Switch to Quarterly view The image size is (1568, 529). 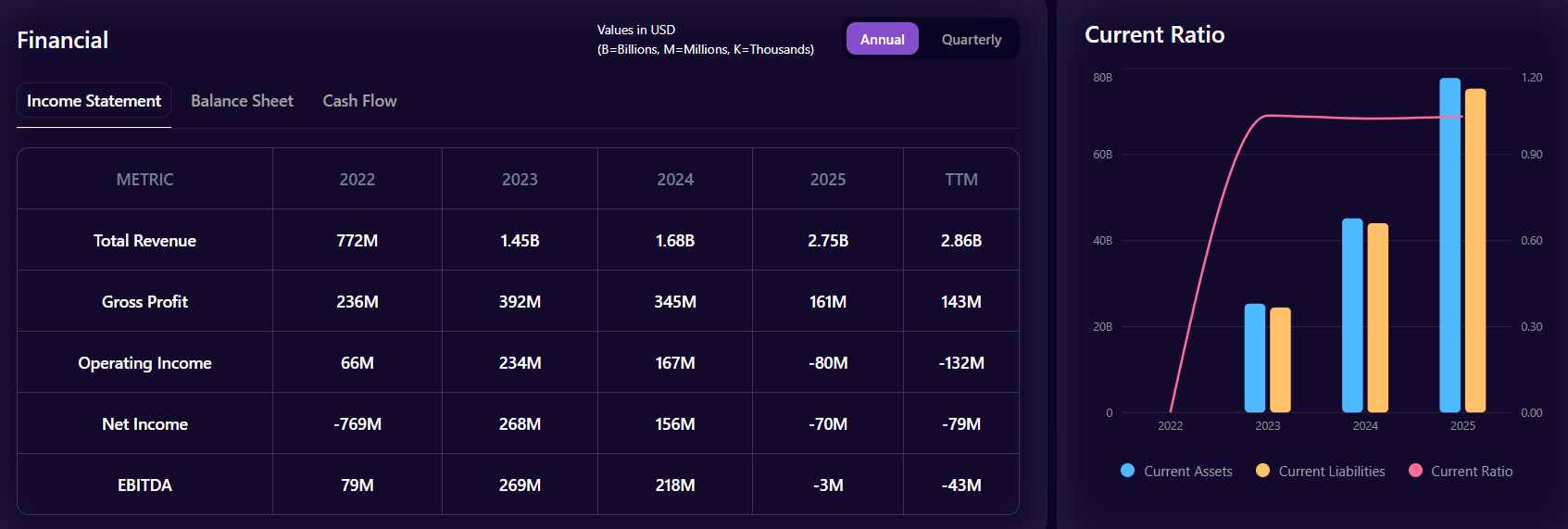(972, 39)
